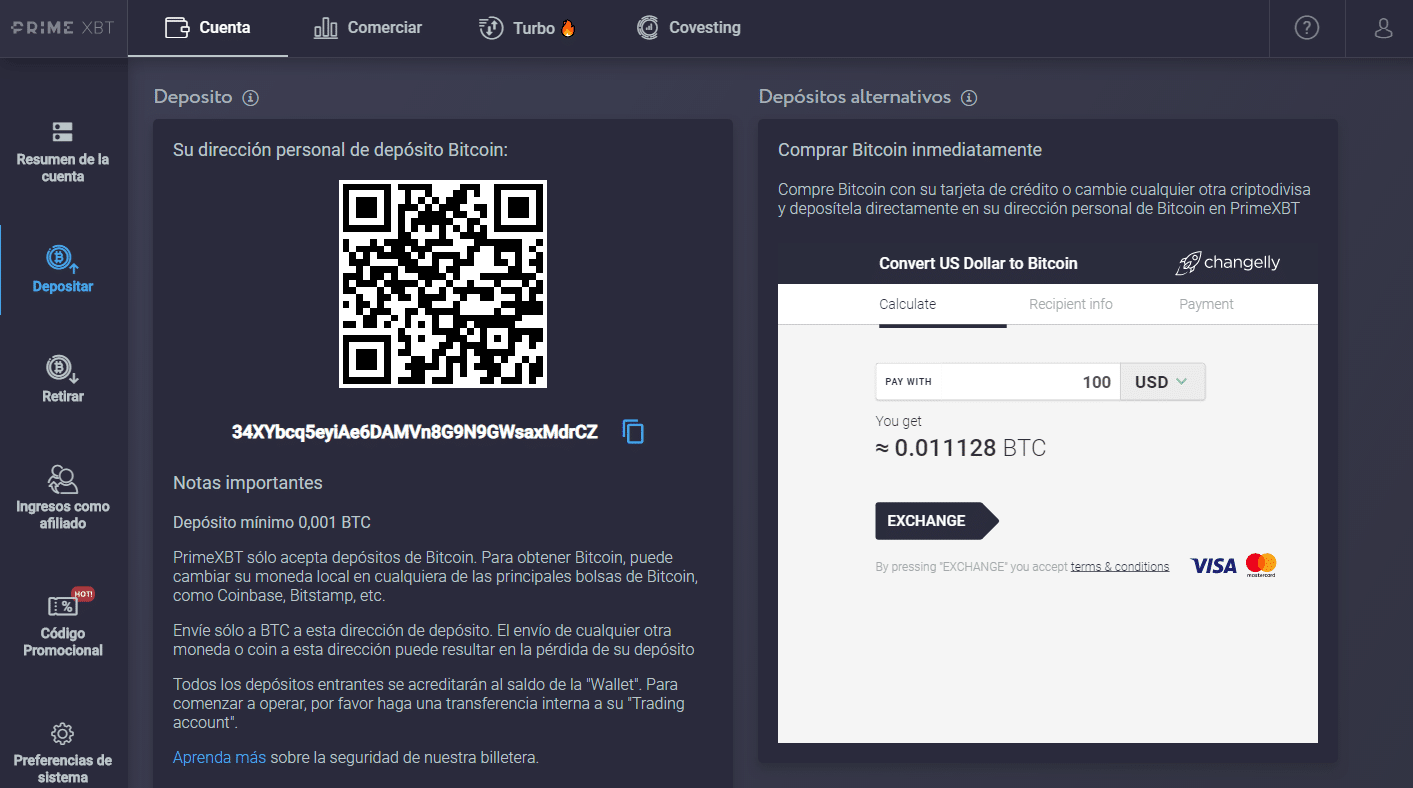Select the Calculate step tab
The image size is (1413, 788).
(x=907, y=304)
